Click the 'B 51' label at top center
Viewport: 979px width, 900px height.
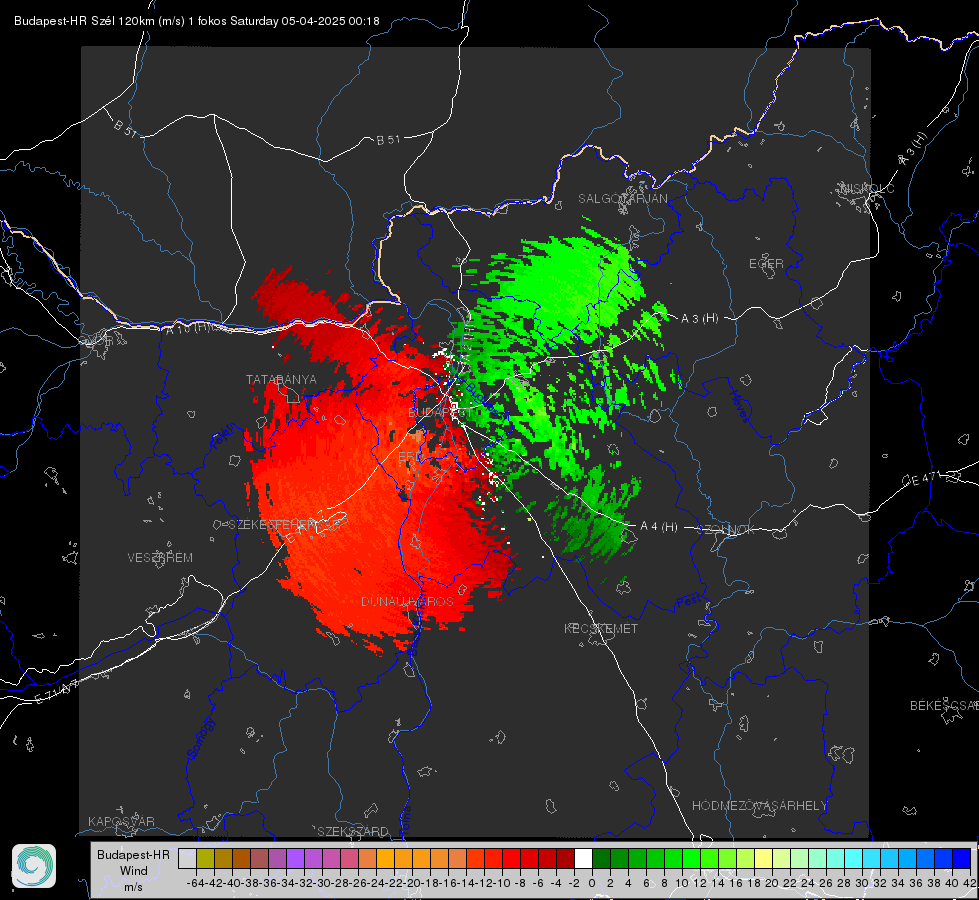click(x=388, y=140)
